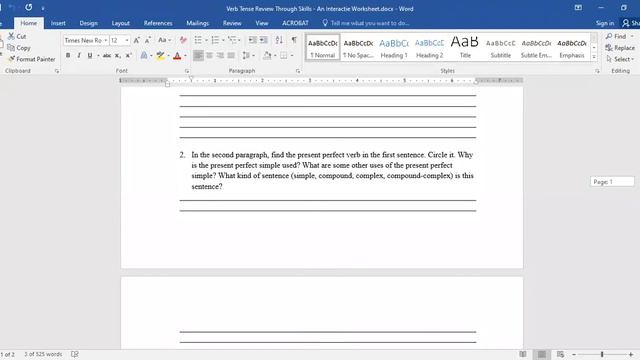Viewport: 640px width, 360px height.
Task: Apply Heading 2 style
Action: pos(429,47)
